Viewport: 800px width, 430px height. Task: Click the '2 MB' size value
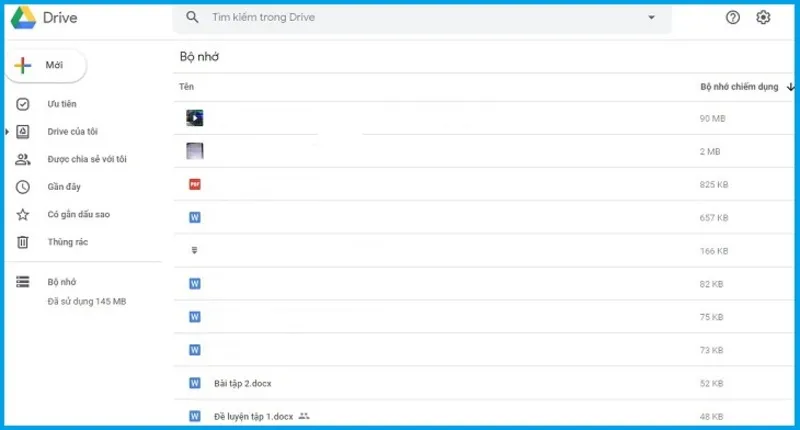(710, 151)
